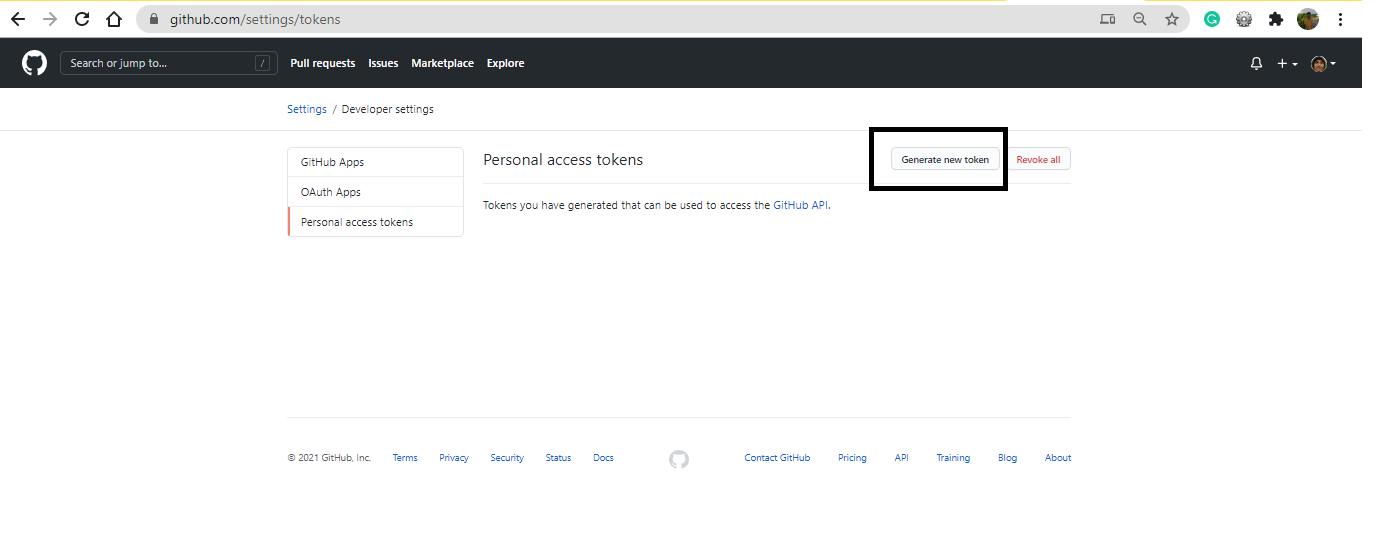This screenshot has width=1400, height=560.
Task: Follow the GitHub API link
Action: coord(800,205)
